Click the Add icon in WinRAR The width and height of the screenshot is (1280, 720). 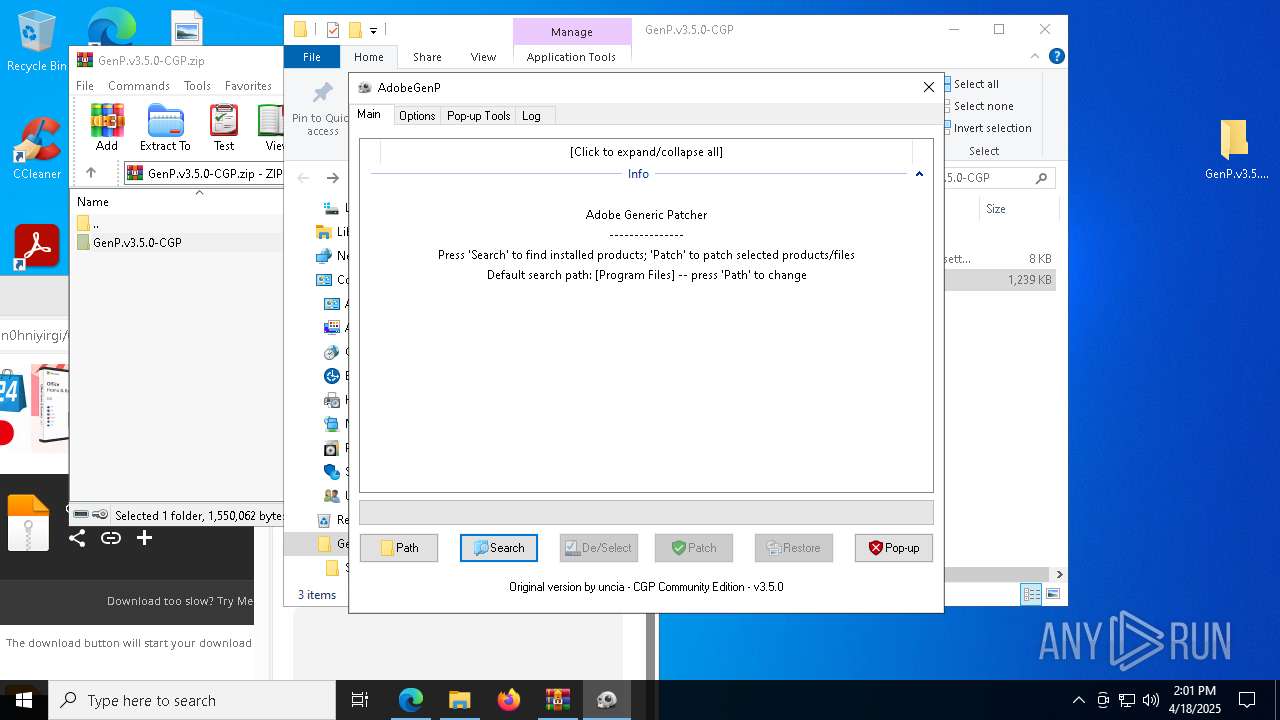point(107,128)
